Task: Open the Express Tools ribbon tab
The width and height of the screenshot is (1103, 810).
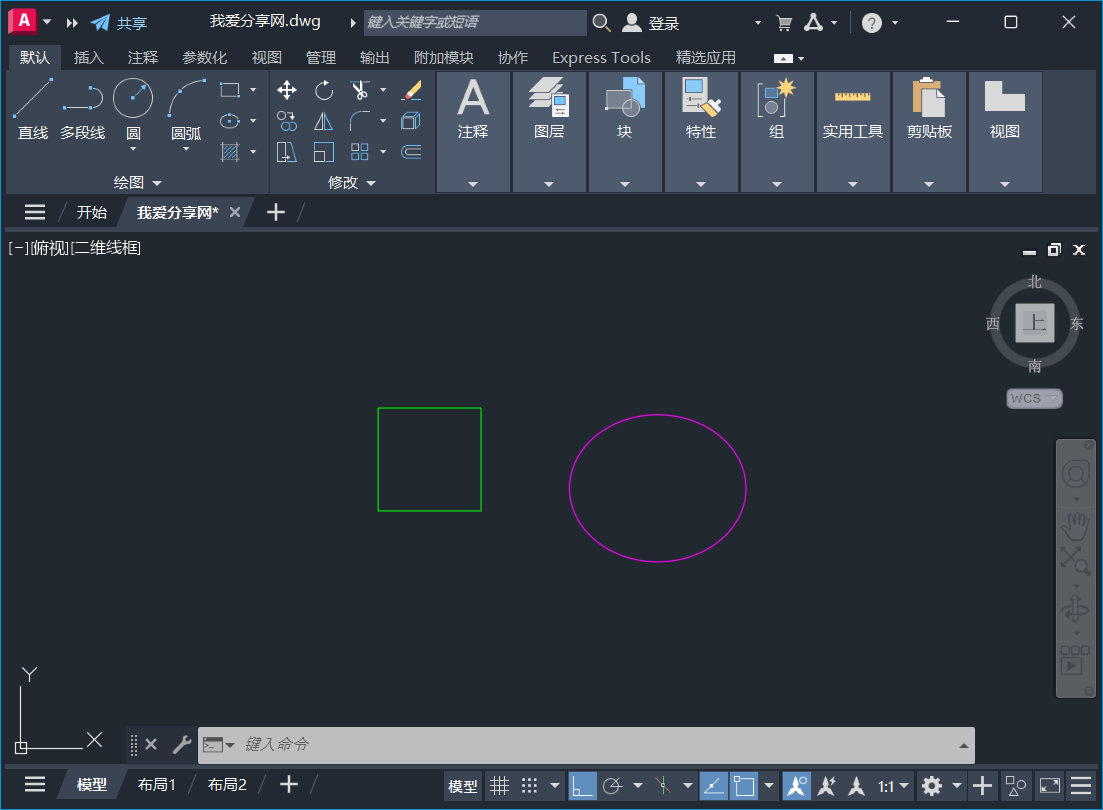Action: point(601,58)
